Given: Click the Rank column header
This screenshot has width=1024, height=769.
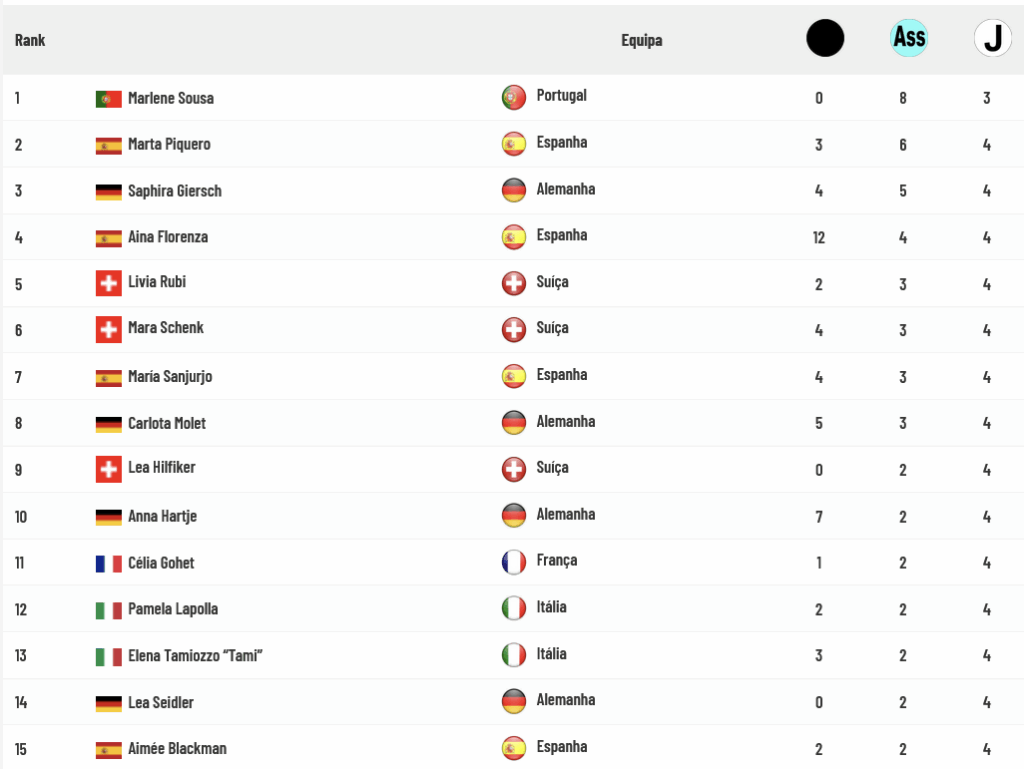Looking at the screenshot, I should pos(30,40).
